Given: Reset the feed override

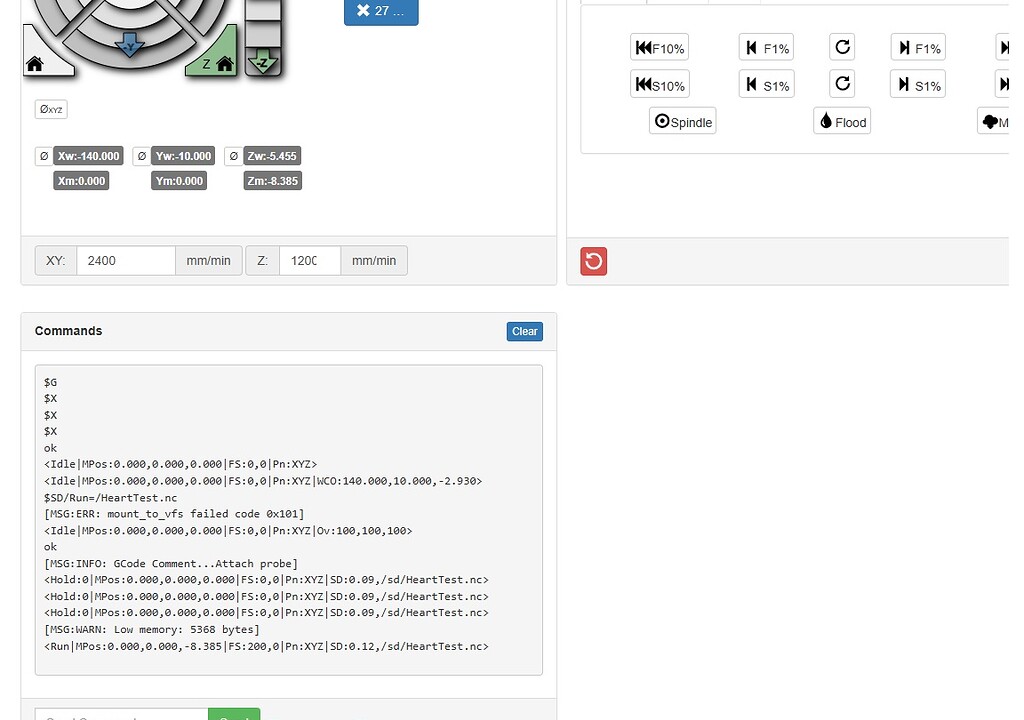Looking at the screenshot, I should (842, 47).
